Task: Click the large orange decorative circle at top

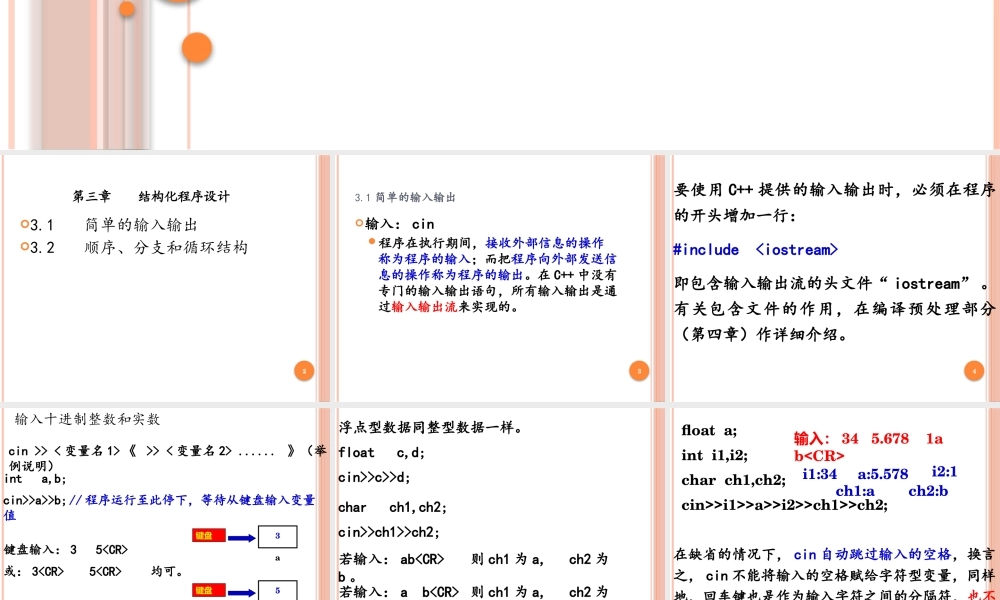Action: pyautogui.click(x=196, y=45)
